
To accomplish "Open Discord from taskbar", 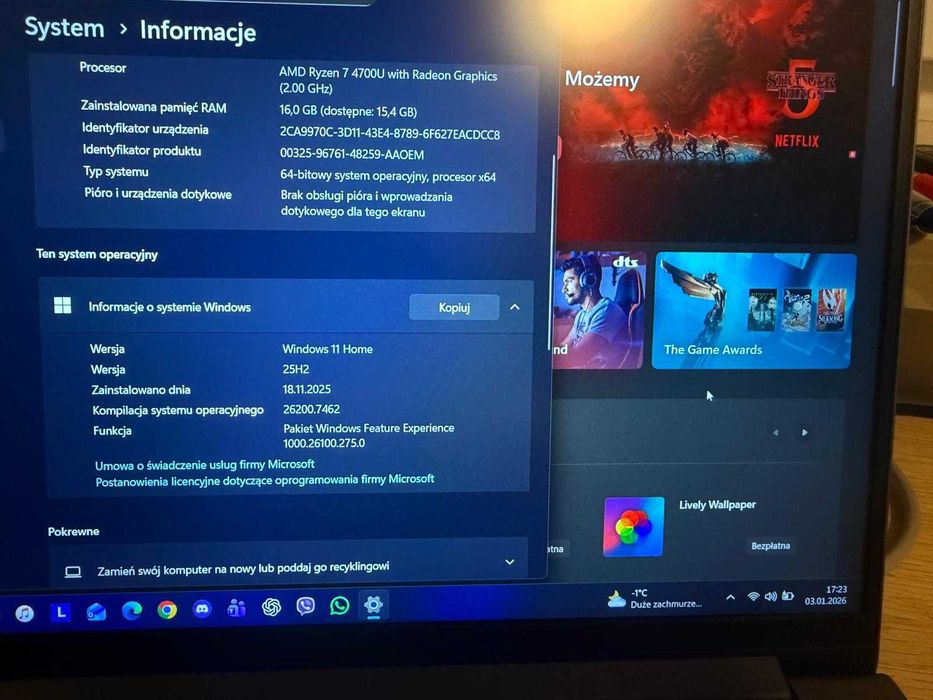I will [x=202, y=609].
